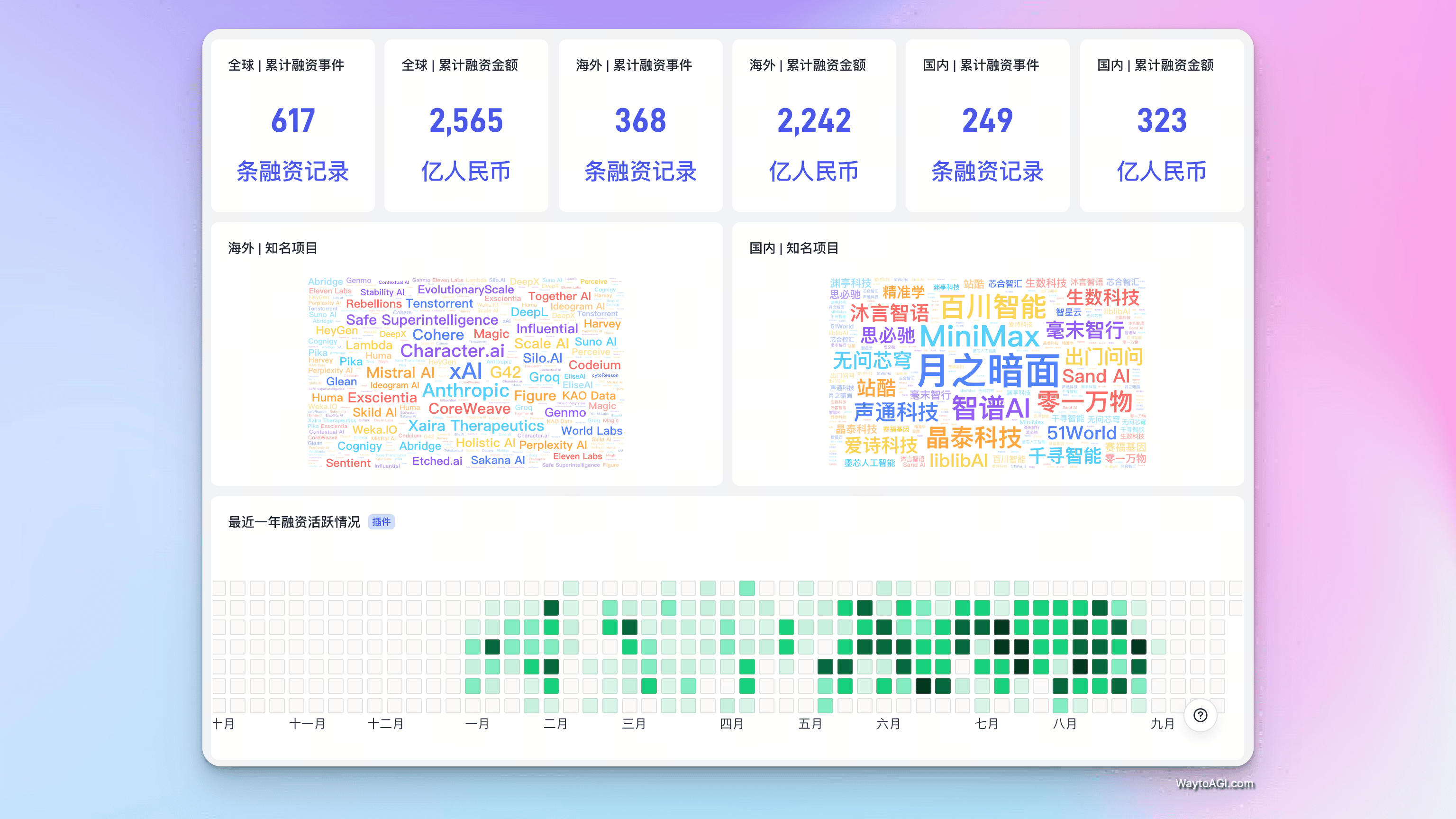Click the 海外 | 知名项目 panel title

tap(273, 247)
